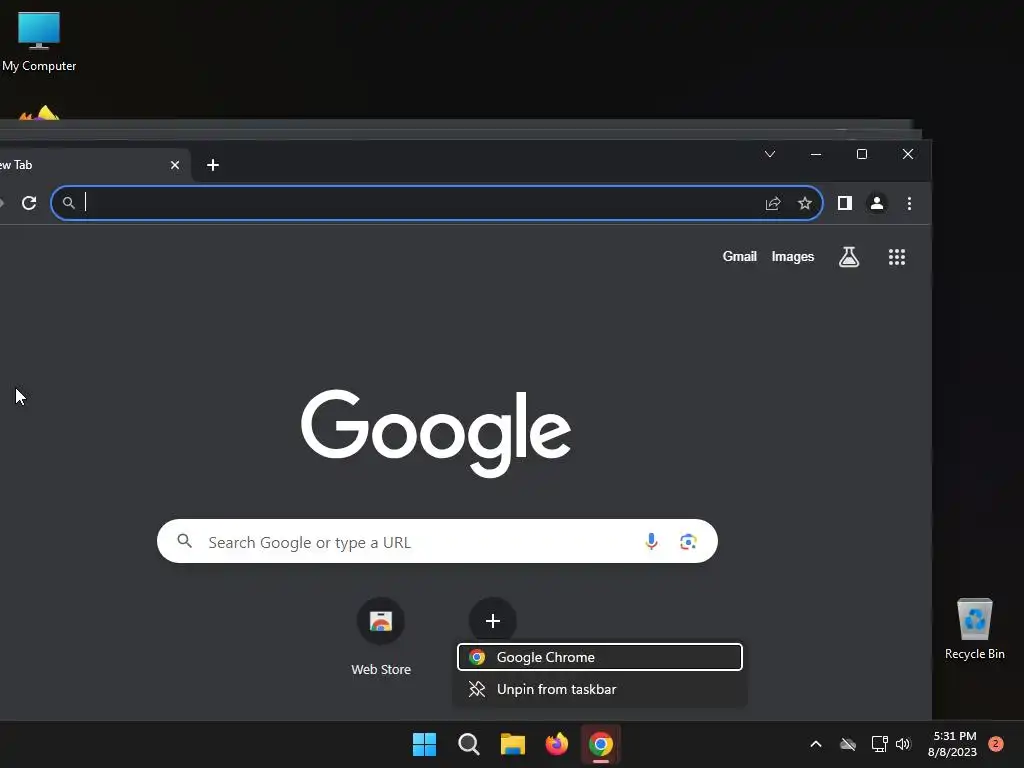The width and height of the screenshot is (1024, 768).
Task: Expand the tab search chevron
Action: point(770,154)
